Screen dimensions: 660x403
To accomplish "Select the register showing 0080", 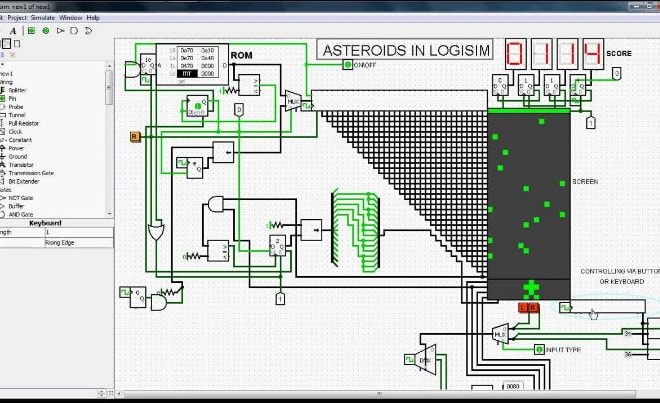I will click(x=513, y=386).
